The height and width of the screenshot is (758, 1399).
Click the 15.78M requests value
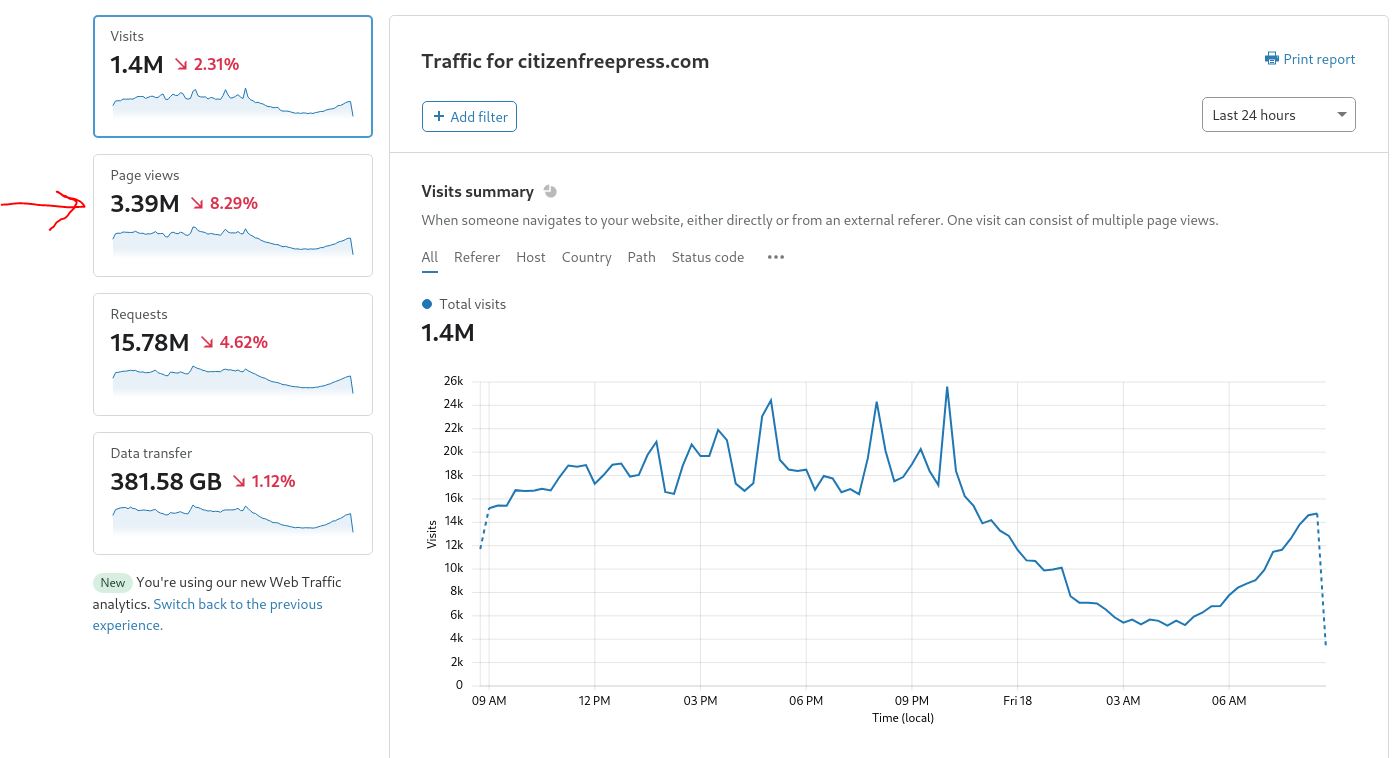pos(150,343)
